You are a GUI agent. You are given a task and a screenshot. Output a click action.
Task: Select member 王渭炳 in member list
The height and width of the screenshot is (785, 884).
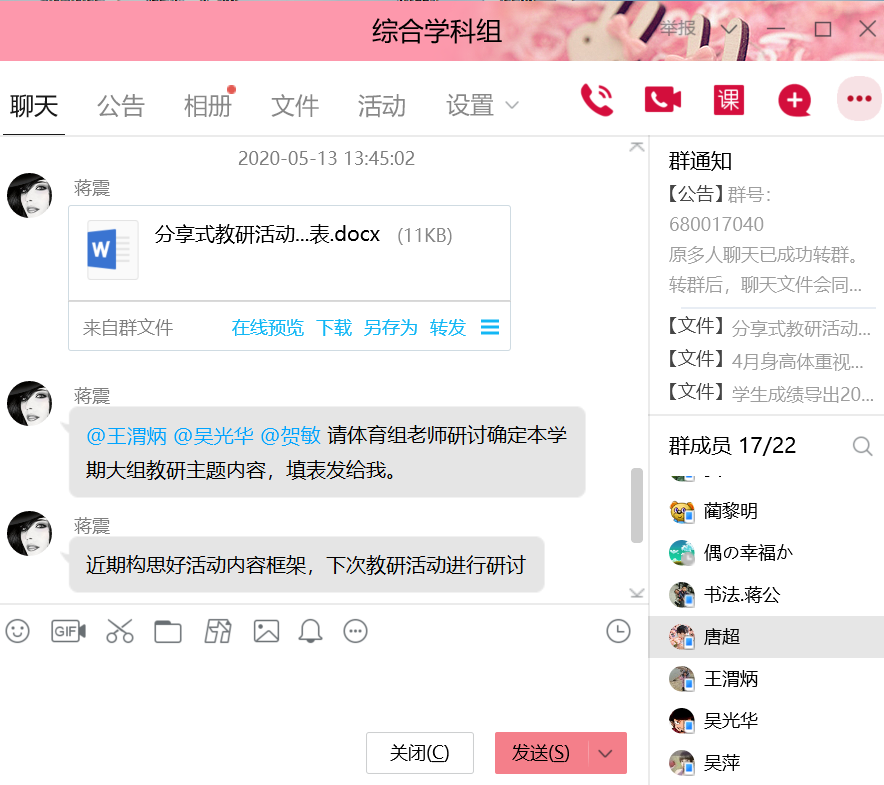[x=766, y=679]
